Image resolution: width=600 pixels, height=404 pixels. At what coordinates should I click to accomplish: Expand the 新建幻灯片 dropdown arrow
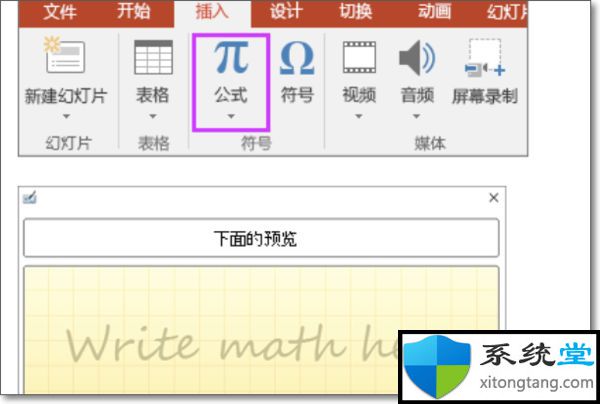[x=66, y=116]
